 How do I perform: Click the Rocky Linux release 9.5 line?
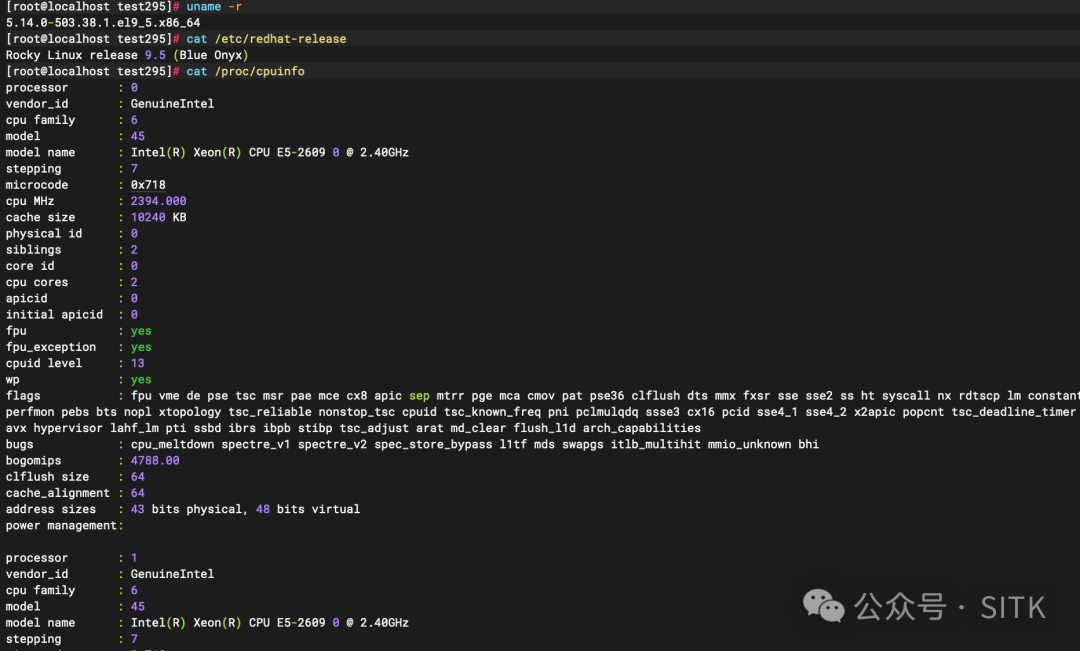point(127,55)
